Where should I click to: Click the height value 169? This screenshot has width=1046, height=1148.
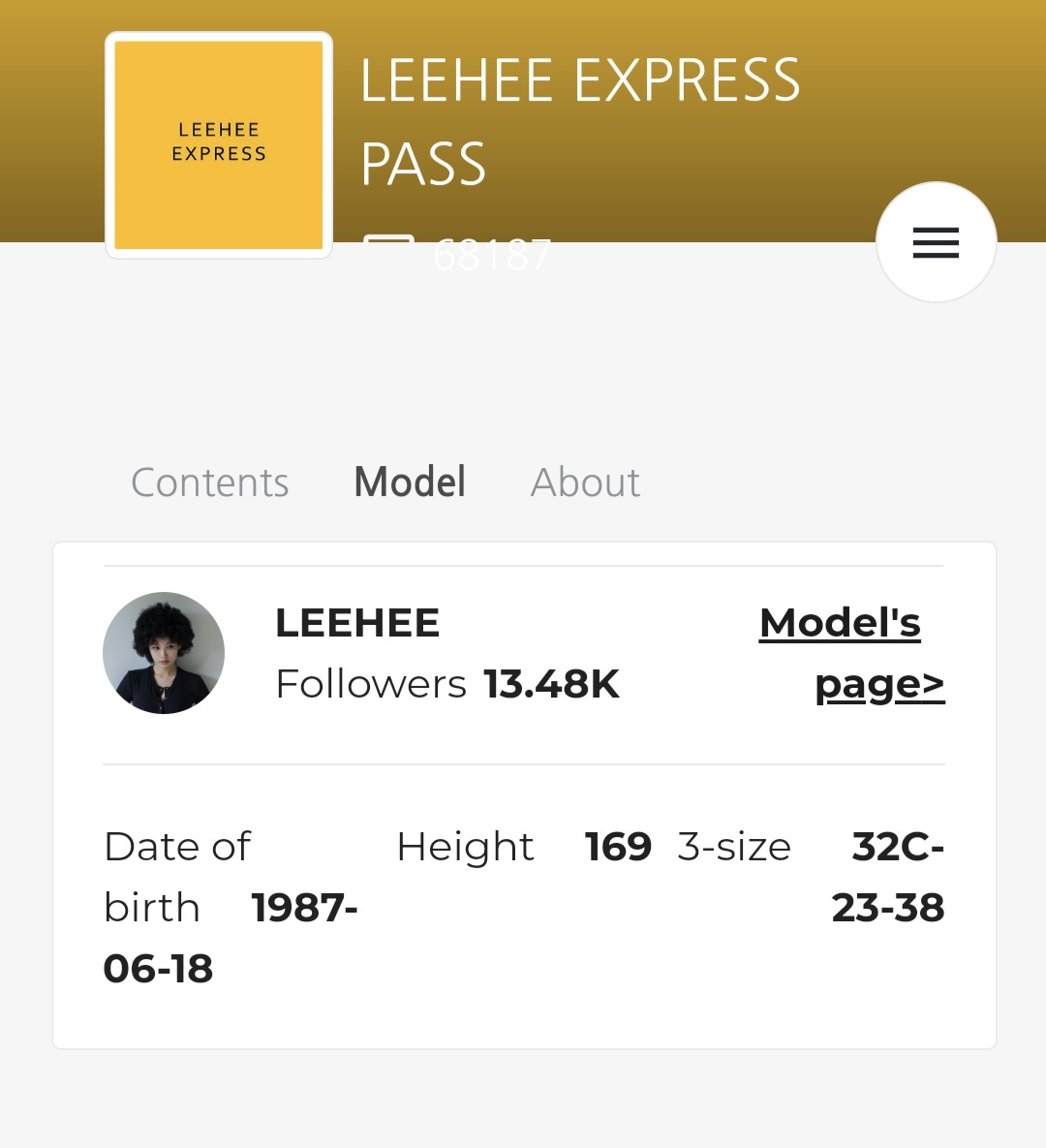[x=618, y=847]
